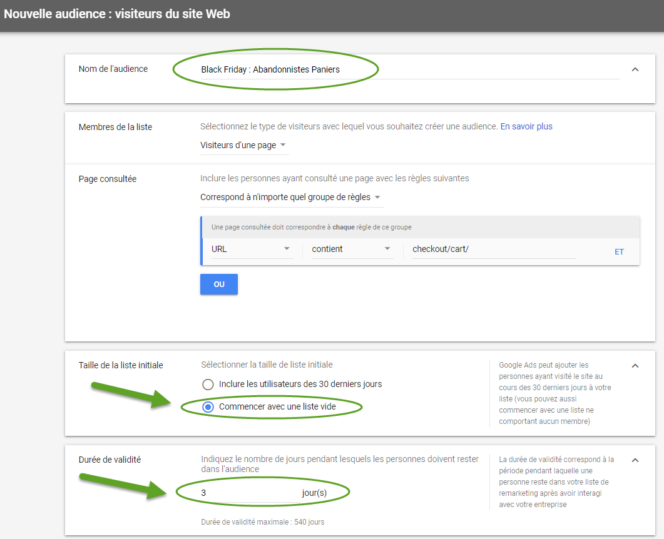Click ET to add a rule condition
This screenshot has width=664, height=539.
tap(619, 252)
